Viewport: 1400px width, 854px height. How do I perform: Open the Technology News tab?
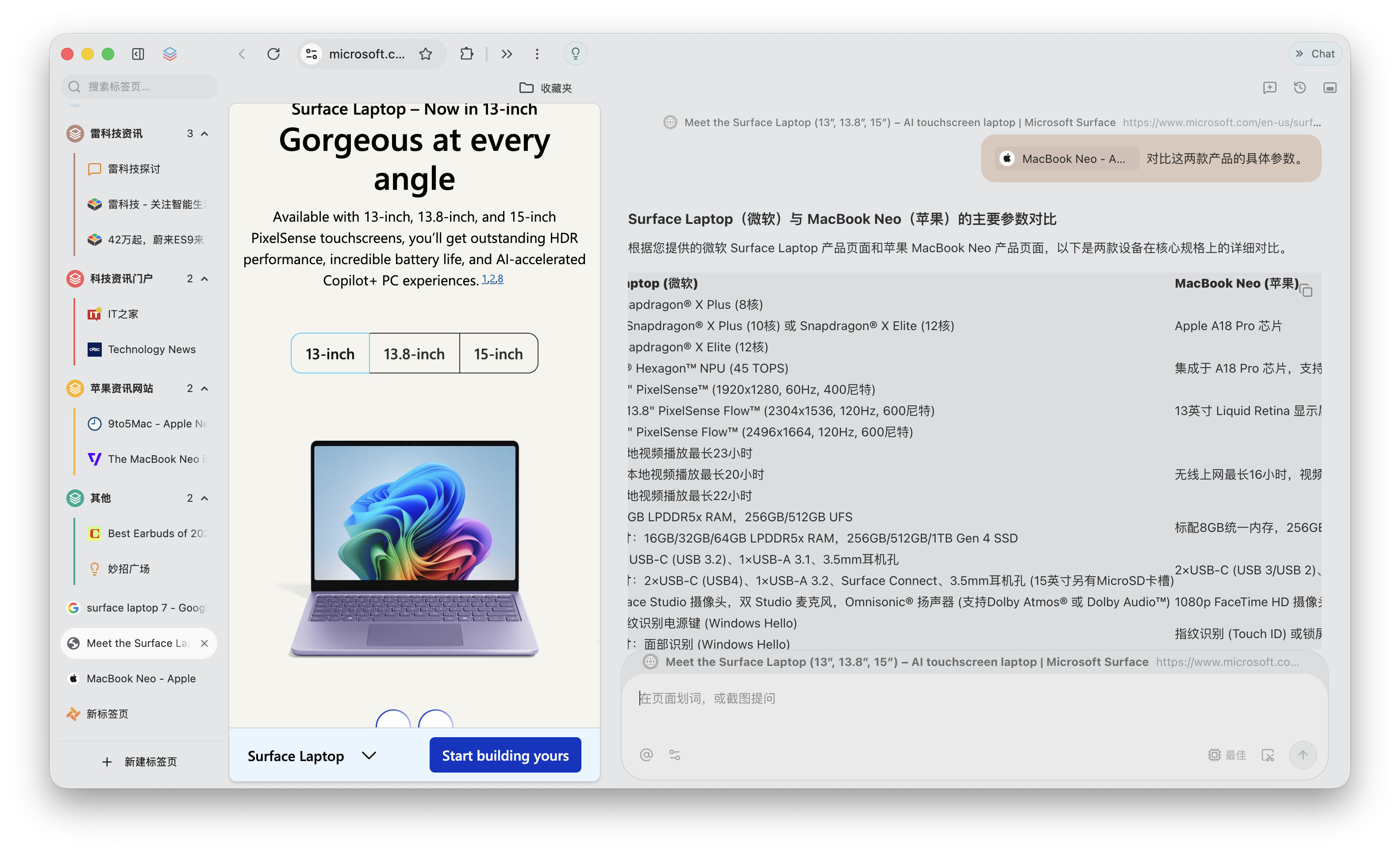tap(151, 350)
